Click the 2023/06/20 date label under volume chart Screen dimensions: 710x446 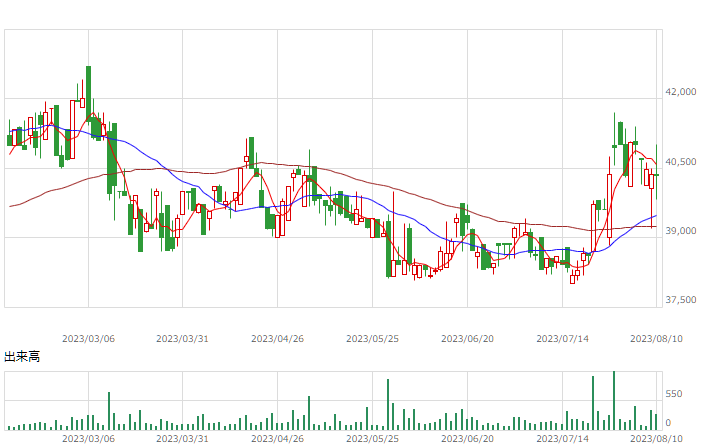pos(467,439)
